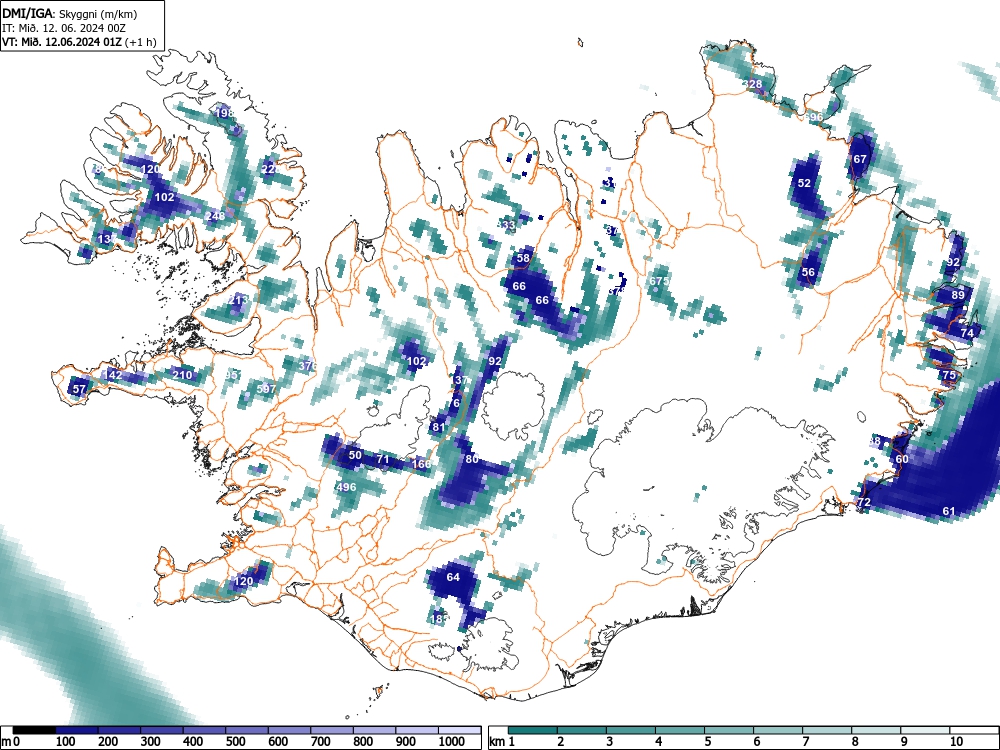The height and width of the screenshot is (750, 1000).
Task: Click the 'VT: Mið. 12.06.2024 01Z (+1 h)' line
Action: pos(79,42)
